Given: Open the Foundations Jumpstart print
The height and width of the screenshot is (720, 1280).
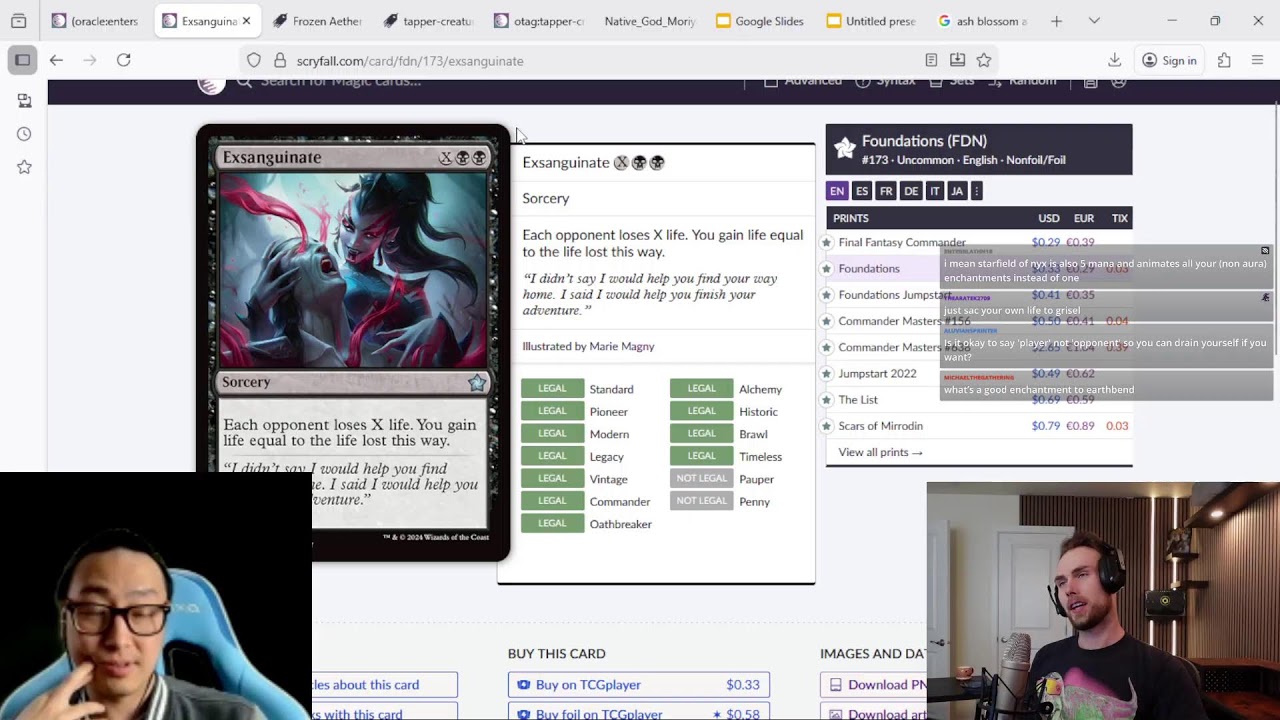Looking at the screenshot, I should pos(895,295).
